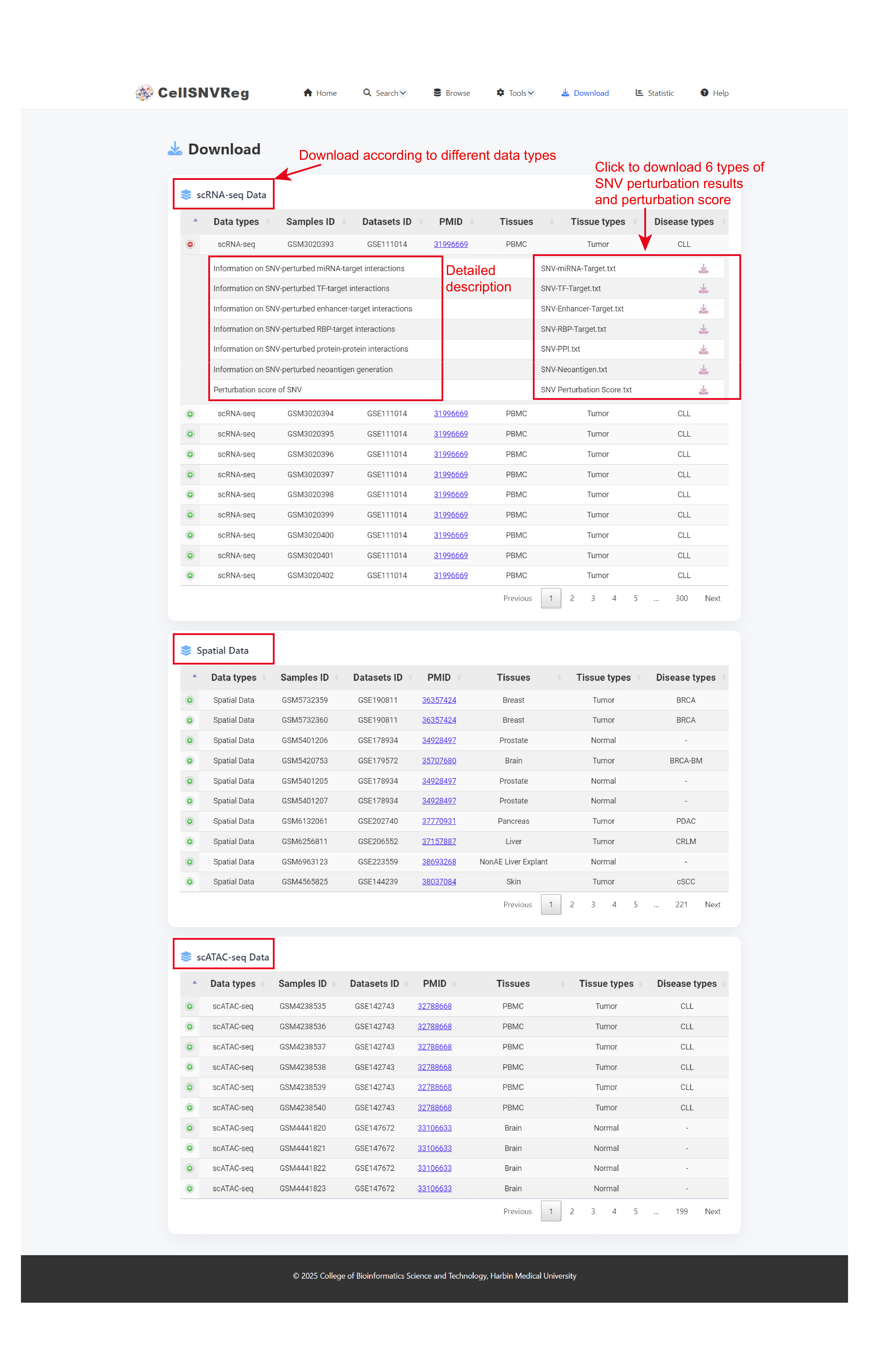Go to page 5 of scATAC-seq table

[x=636, y=1211]
